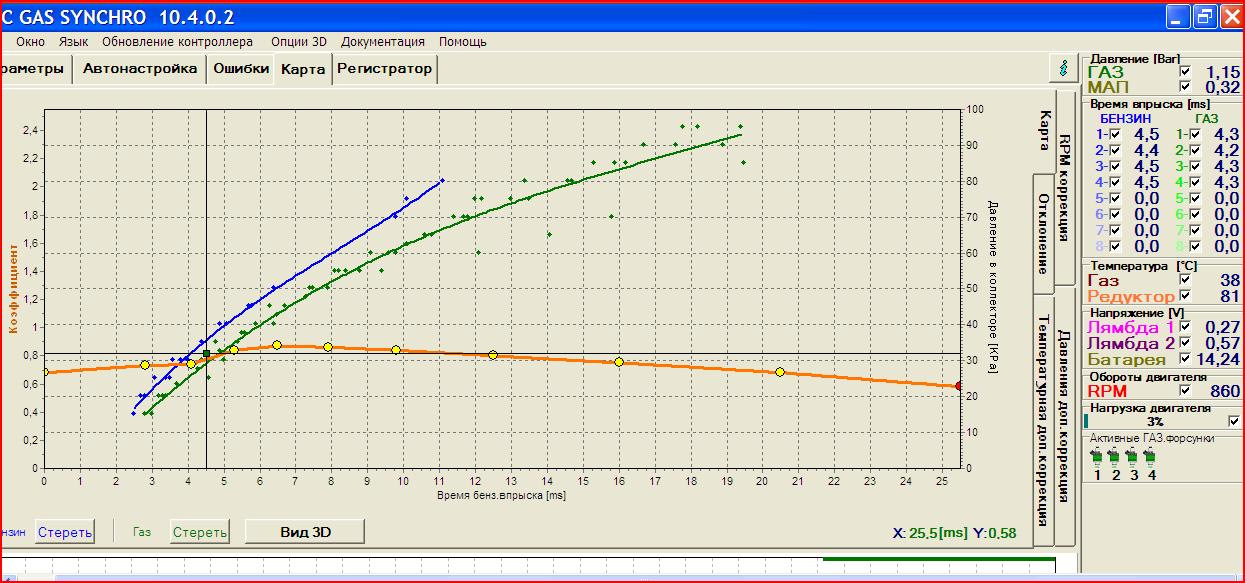This screenshot has height=583, width=1245.
Task: Toggle the Нагрузка двигателя checkbox
Action: 1234,421
